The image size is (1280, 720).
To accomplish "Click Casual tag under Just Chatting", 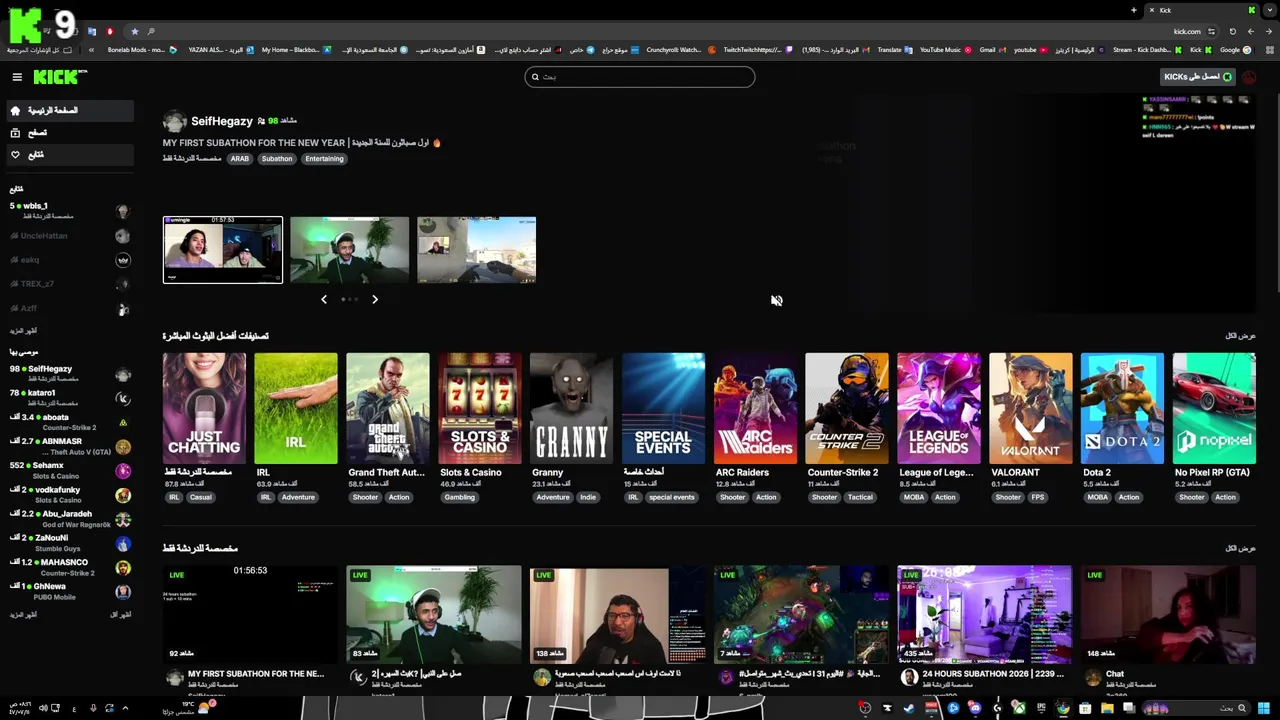I will (200, 497).
